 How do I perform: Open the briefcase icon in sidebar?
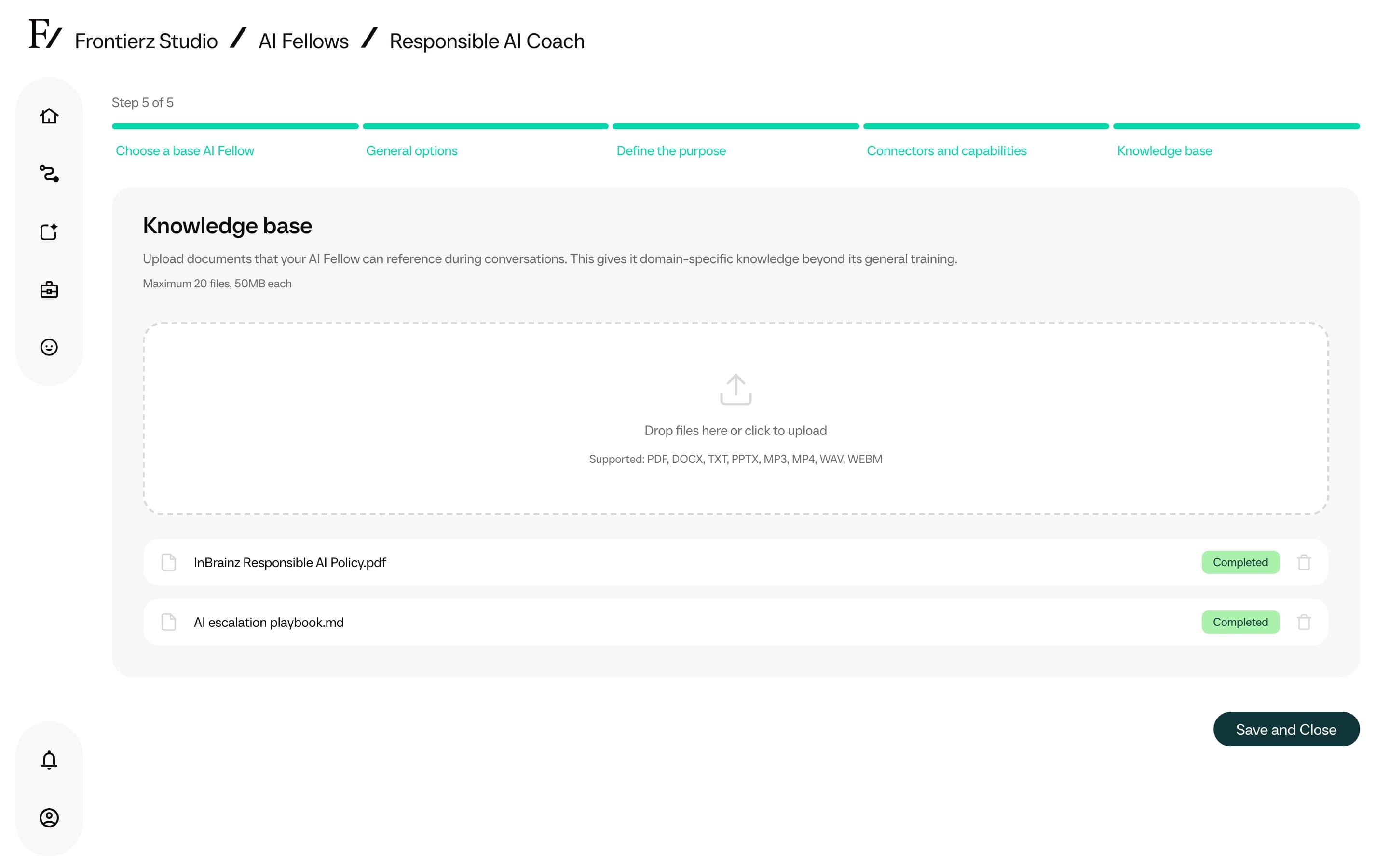click(x=49, y=289)
